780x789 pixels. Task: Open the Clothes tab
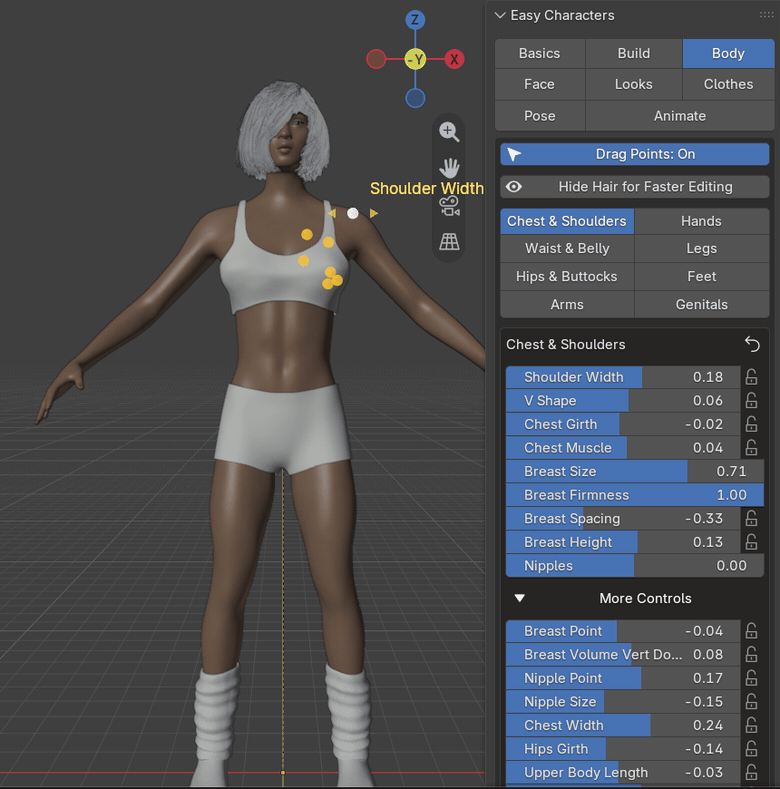(728, 85)
